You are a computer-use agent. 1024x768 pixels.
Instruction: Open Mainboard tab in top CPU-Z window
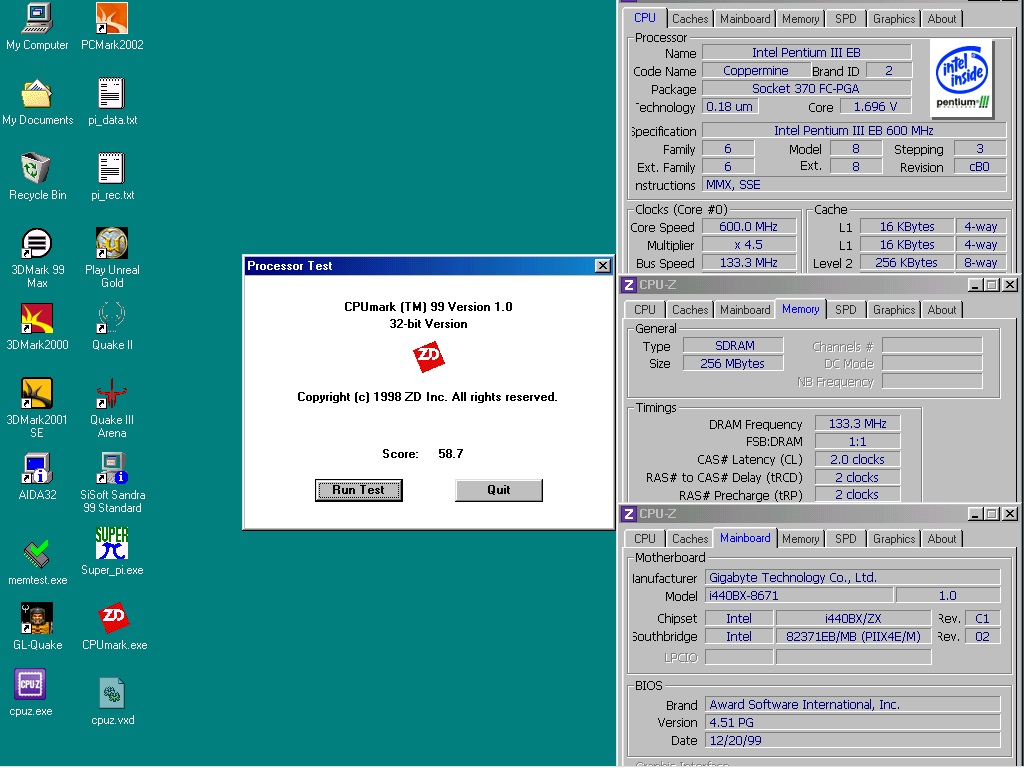745,19
